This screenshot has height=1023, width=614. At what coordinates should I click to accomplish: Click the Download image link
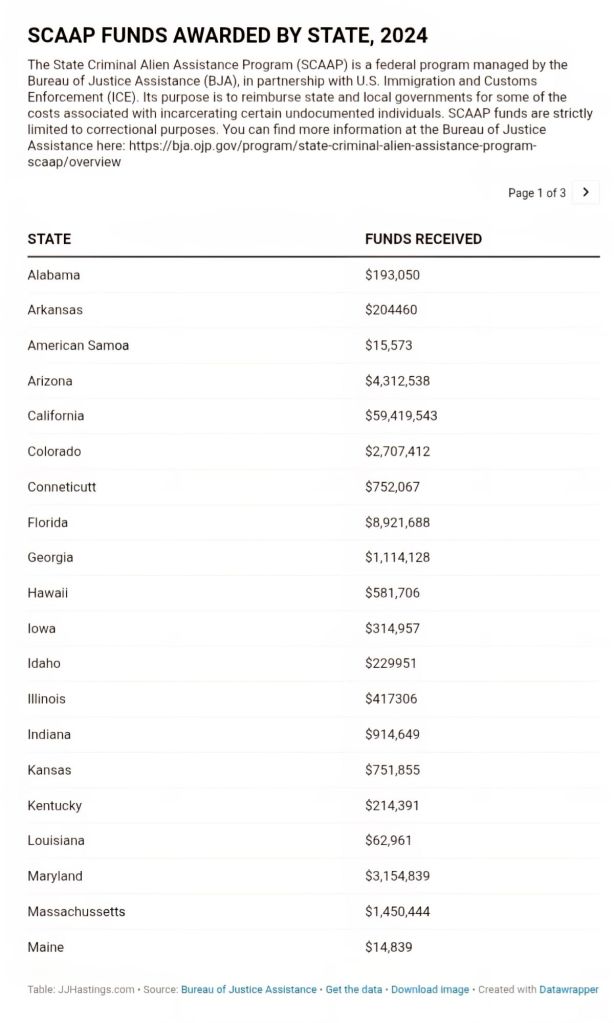[430, 989]
